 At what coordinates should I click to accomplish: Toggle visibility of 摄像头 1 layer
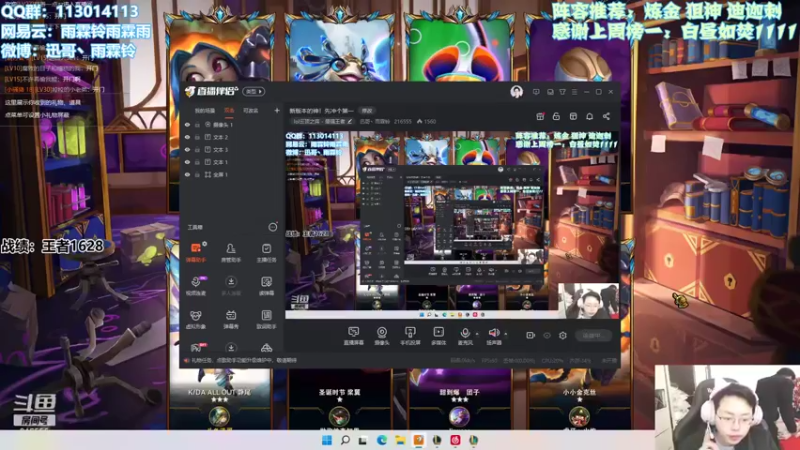pos(187,124)
